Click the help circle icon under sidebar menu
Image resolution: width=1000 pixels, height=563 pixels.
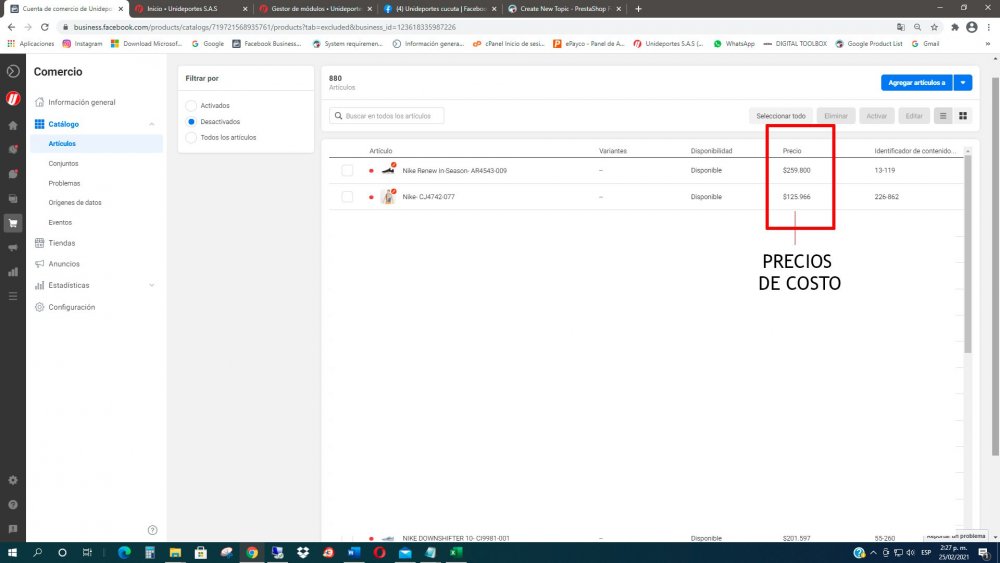[152, 530]
